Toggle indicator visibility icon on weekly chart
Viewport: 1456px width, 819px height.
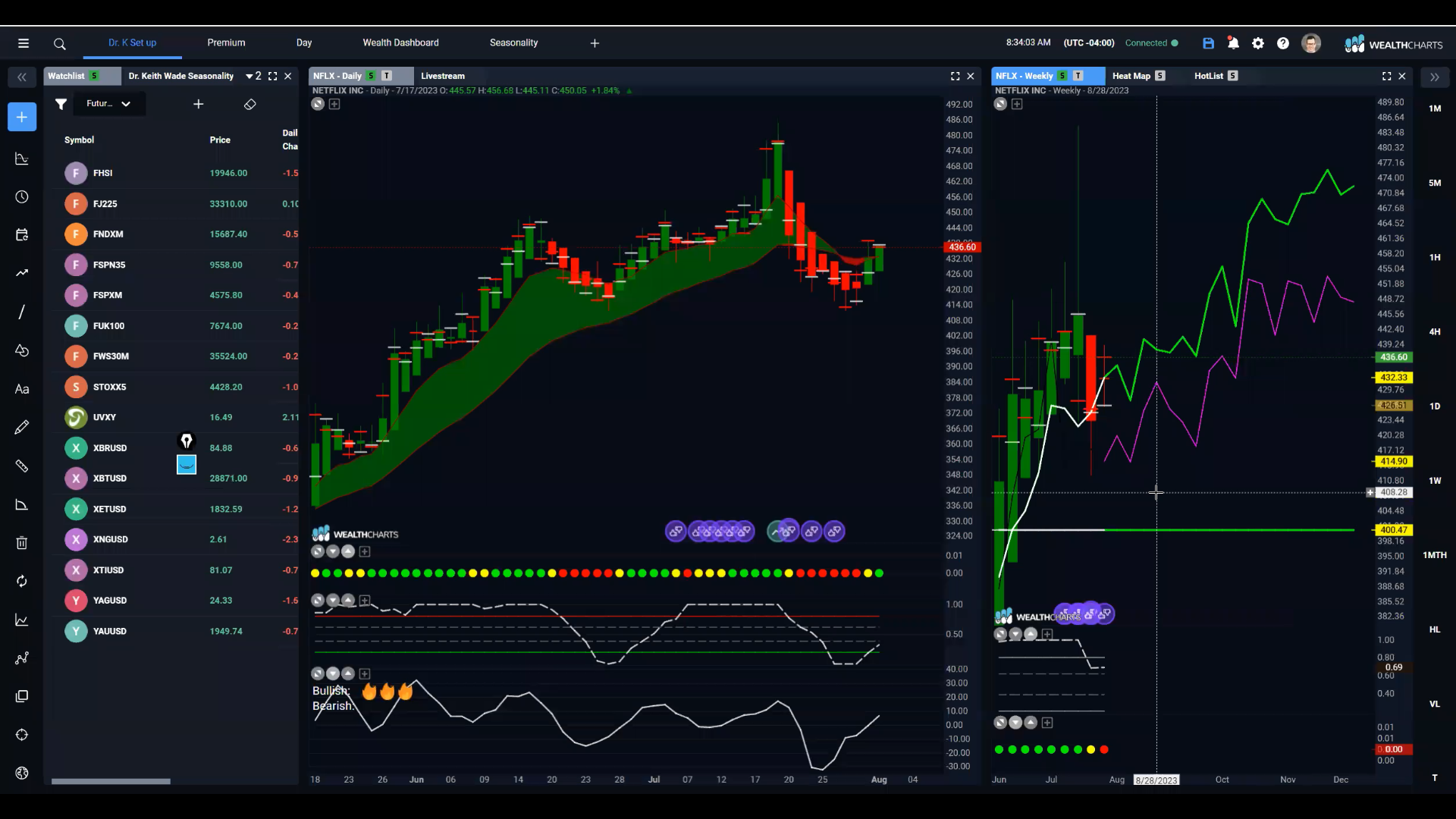tap(1000, 104)
